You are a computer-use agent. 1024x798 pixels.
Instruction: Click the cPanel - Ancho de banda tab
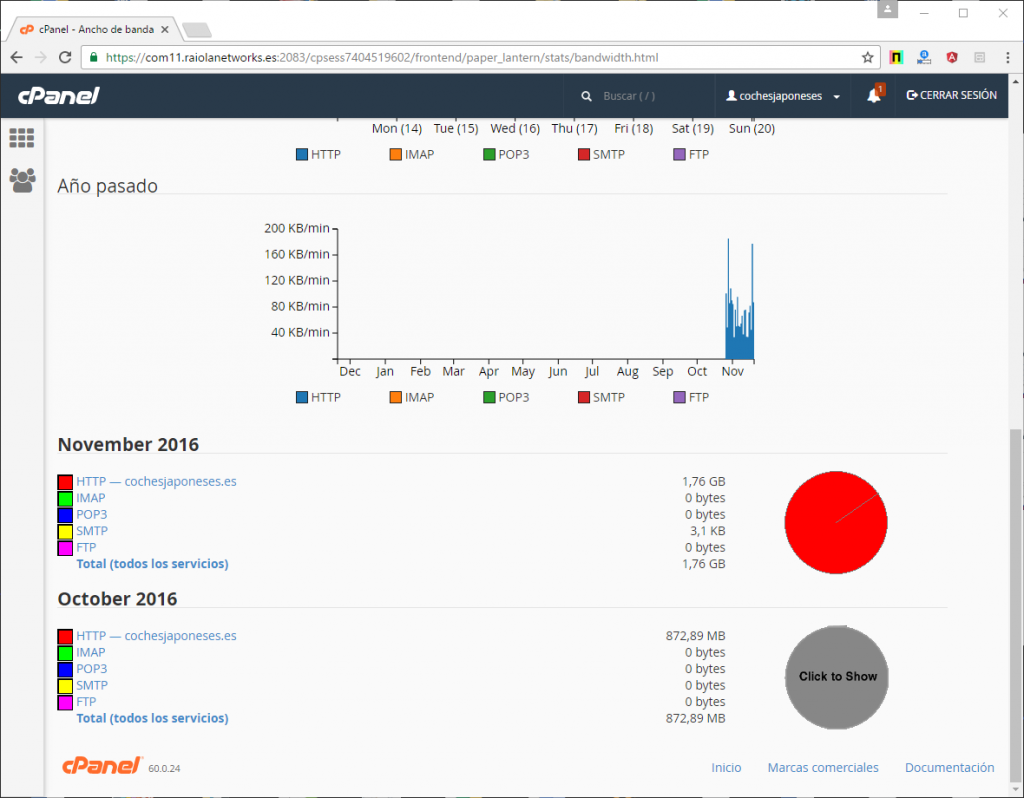pyautogui.click(x=95, y=29)
